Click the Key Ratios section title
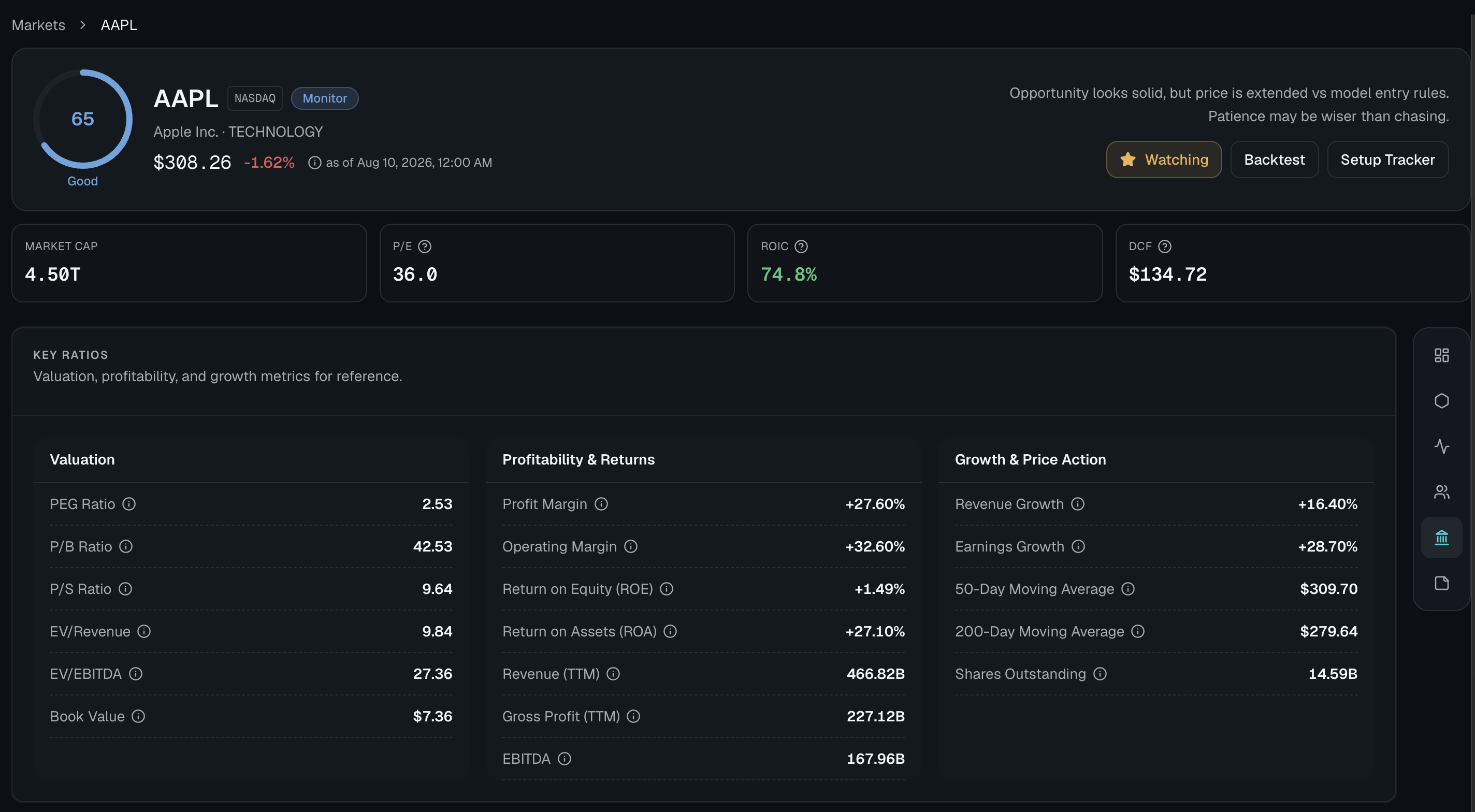This screenshot has width=1475, height=812. click(x=70, y=355)
